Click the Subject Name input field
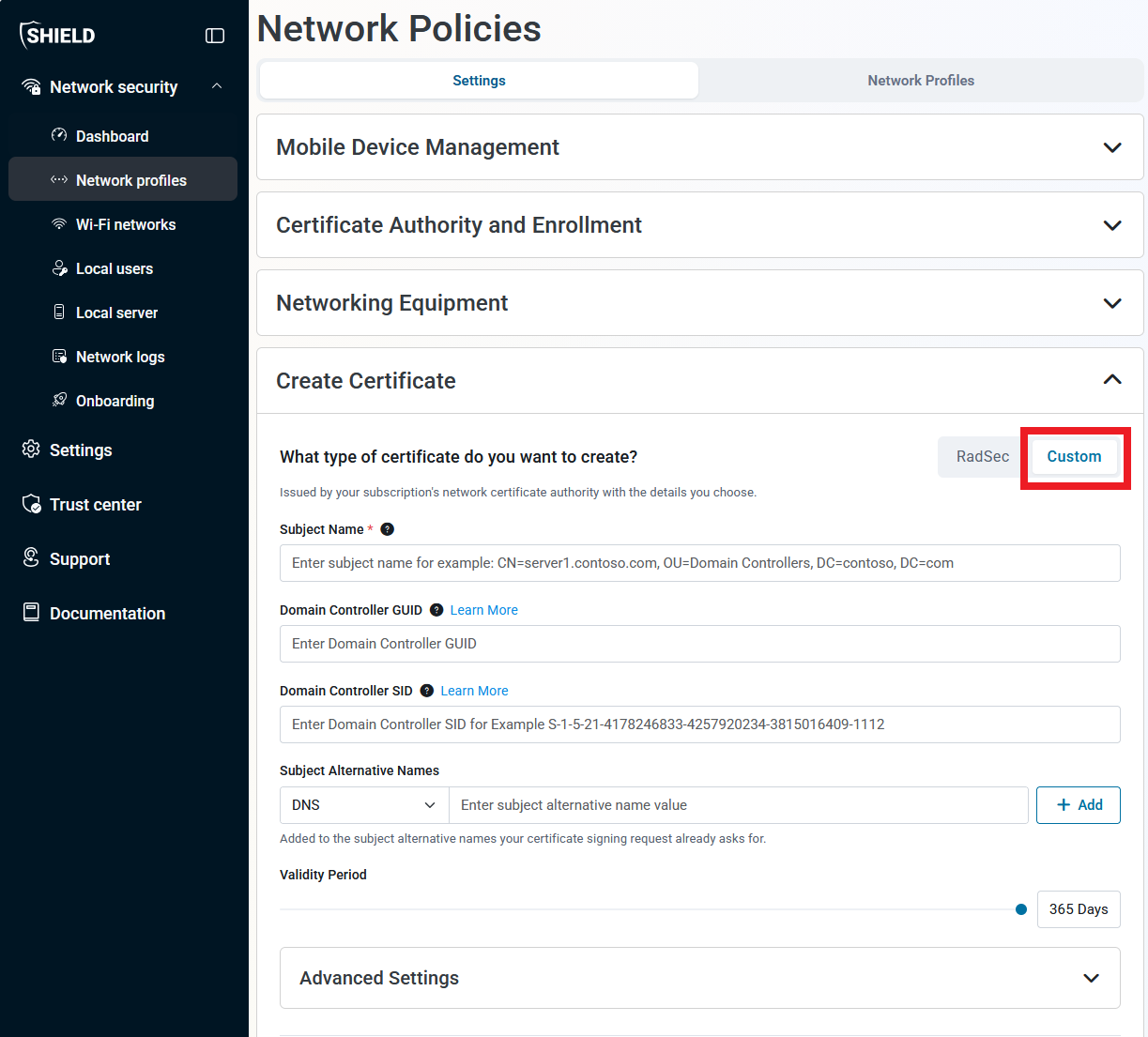Image resolution: width=1148 pixels, height=1037 pixels. pyautogui.click(x=699, y=563)
